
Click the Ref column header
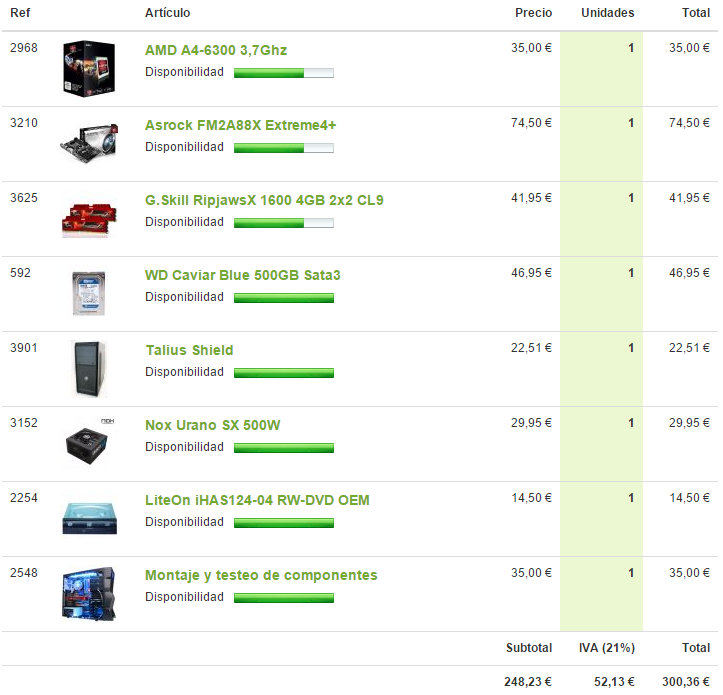pyautogui.click(x=20, y=12)
